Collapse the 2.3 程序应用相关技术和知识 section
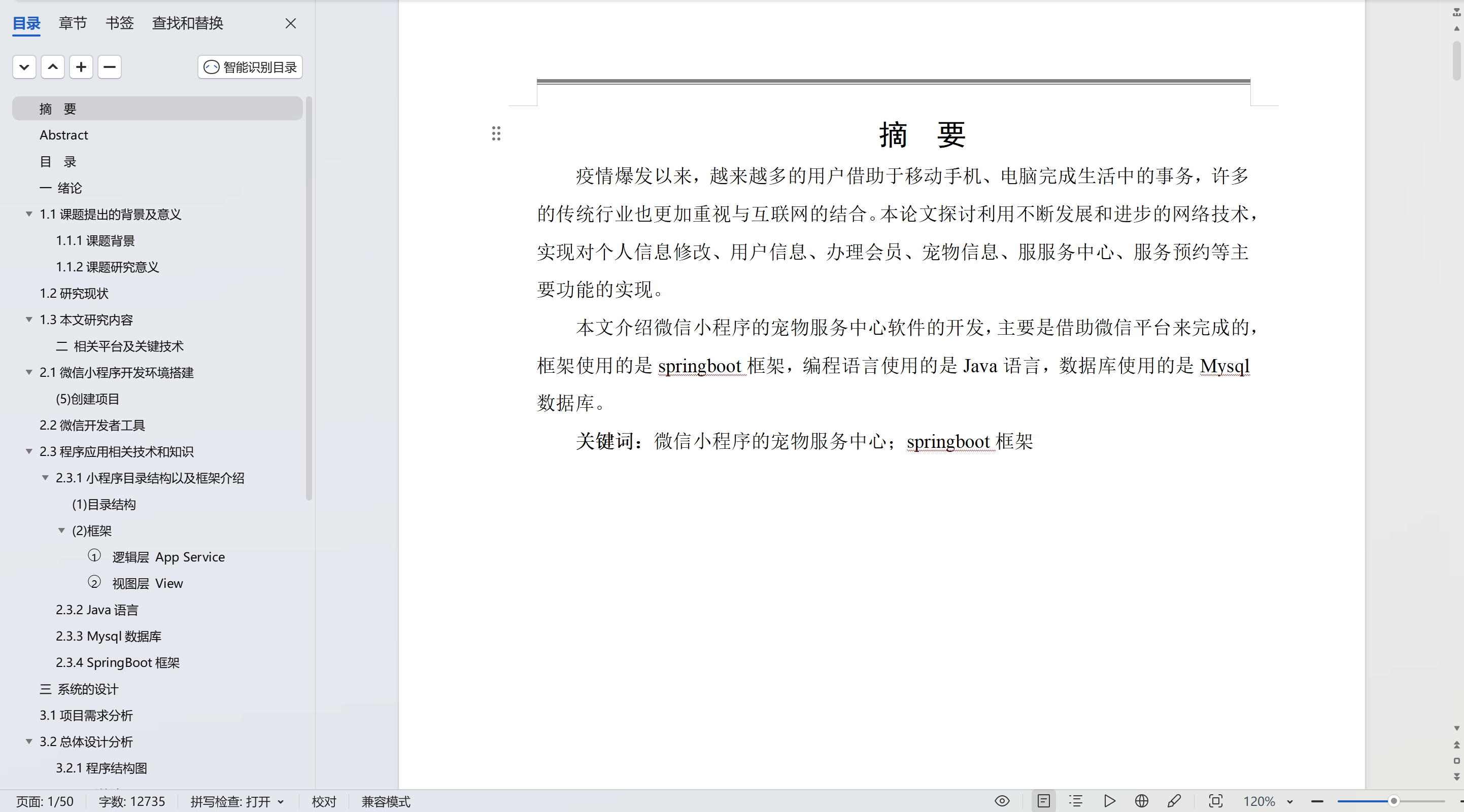Screen dimensions: 1464x812 (x=28, y=451)
